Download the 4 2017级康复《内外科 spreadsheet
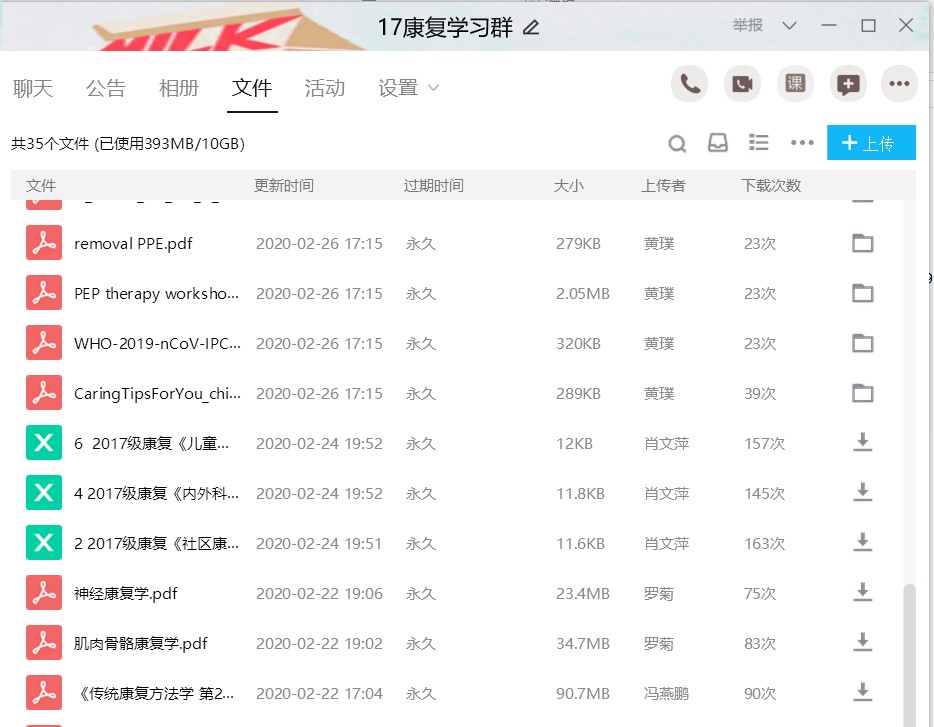Image resolution: width=934 pixels, height=727 pixels. [x=862, y=492]
